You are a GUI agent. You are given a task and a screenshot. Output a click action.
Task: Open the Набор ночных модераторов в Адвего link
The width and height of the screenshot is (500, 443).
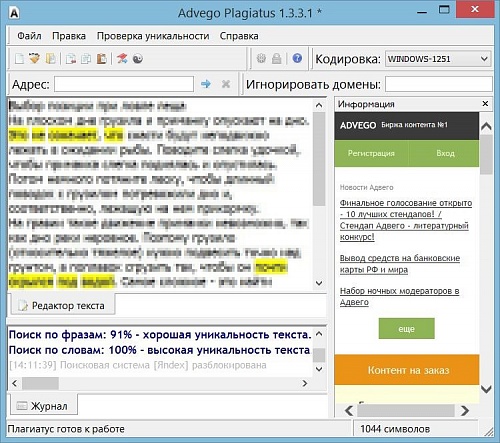(x=399, y=296)
